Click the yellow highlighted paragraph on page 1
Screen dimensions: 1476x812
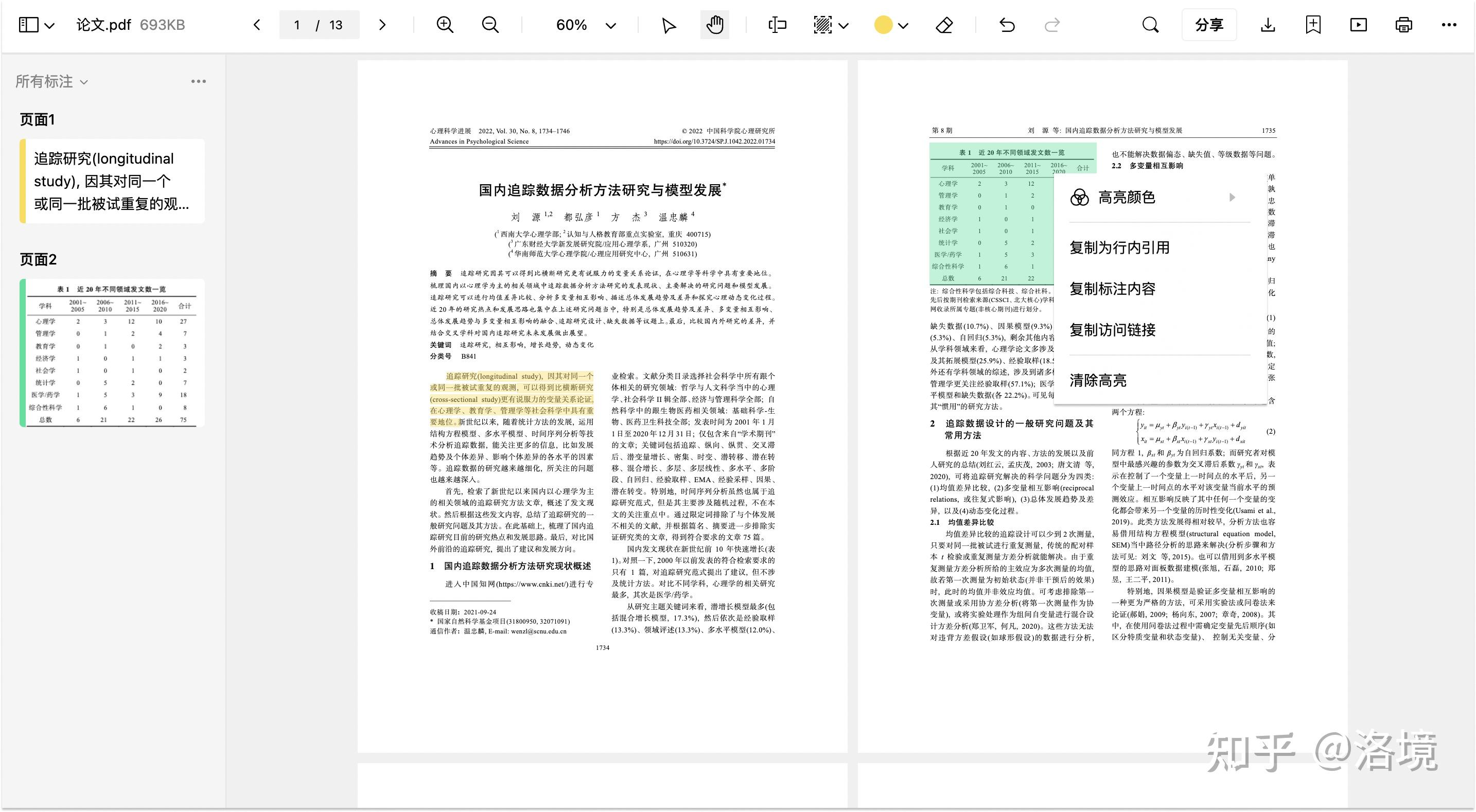click(x=512, y=399)
